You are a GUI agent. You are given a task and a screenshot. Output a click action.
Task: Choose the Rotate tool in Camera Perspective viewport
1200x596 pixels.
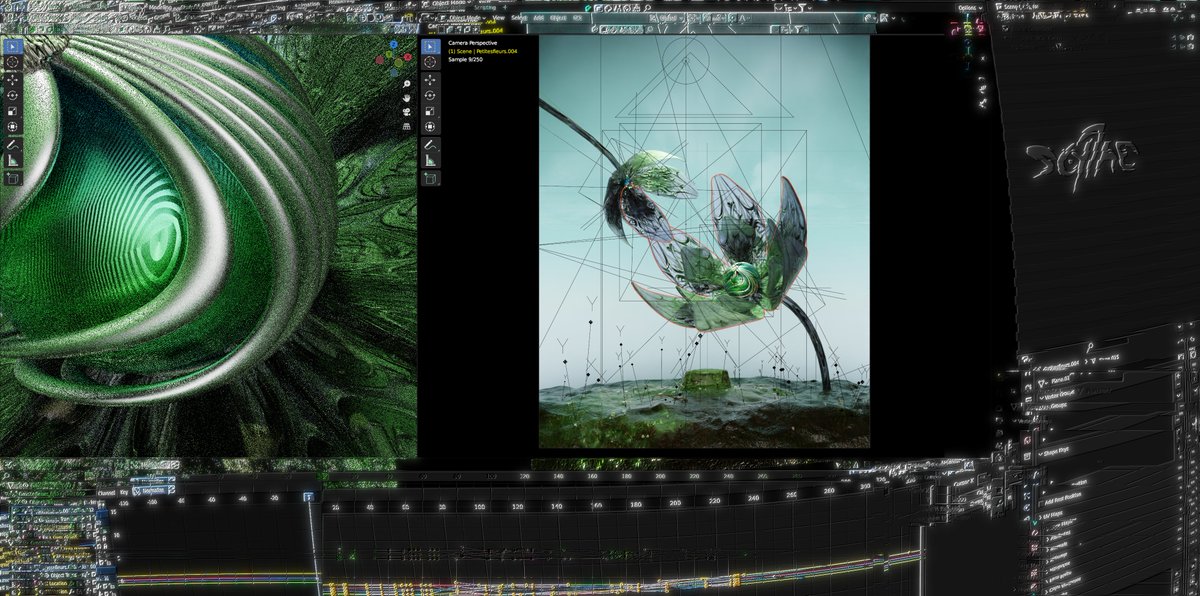431,95
